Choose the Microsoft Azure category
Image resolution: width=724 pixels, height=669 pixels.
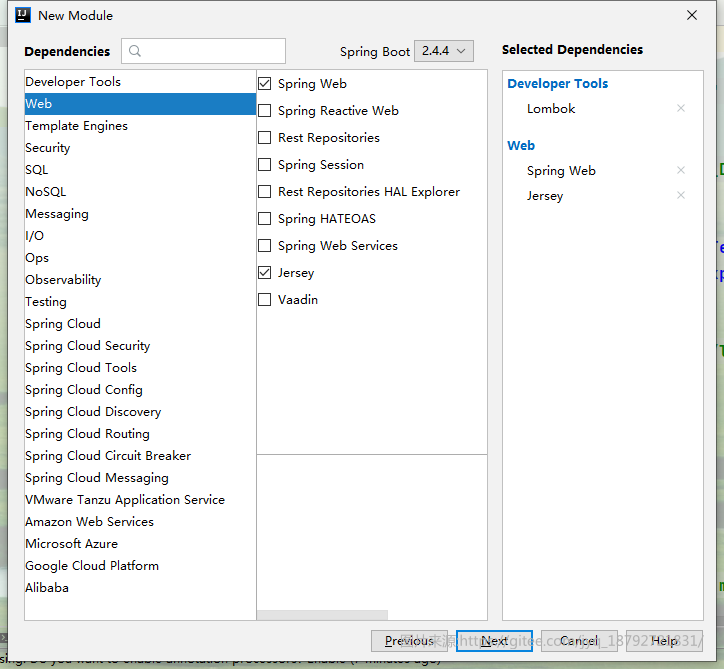pos(140,544)
